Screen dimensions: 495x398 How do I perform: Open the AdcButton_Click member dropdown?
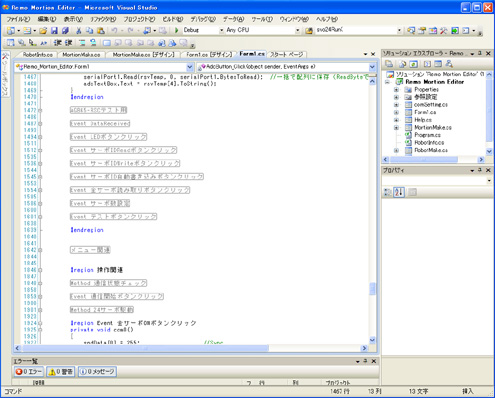tap(372, 67)
